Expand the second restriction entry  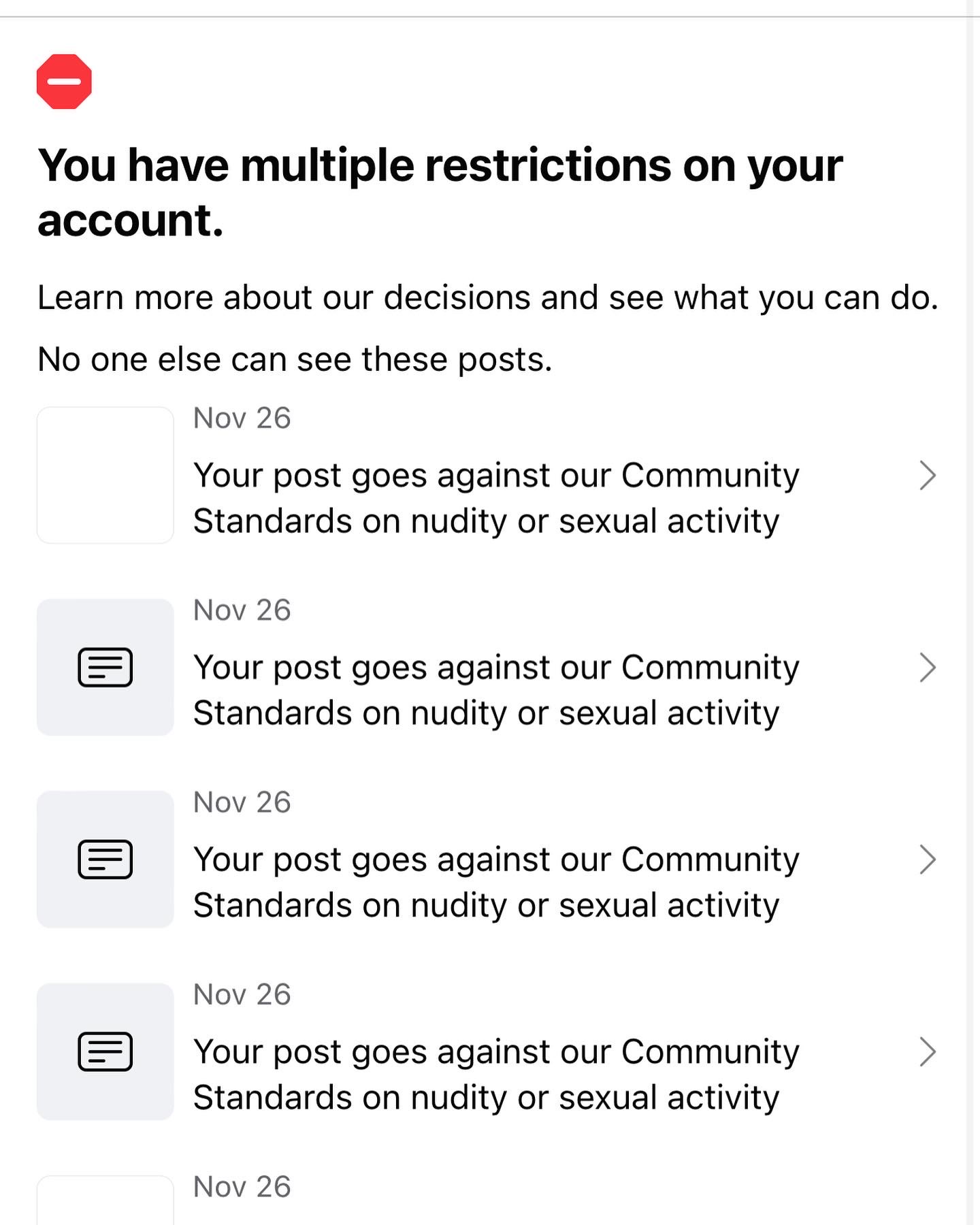click(928, 669)
